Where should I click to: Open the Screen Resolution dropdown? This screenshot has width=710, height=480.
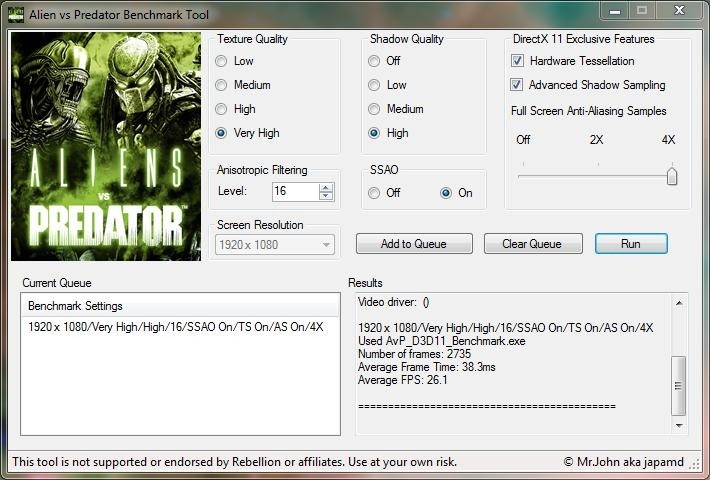pyautogui.click(x=275, y=244)
